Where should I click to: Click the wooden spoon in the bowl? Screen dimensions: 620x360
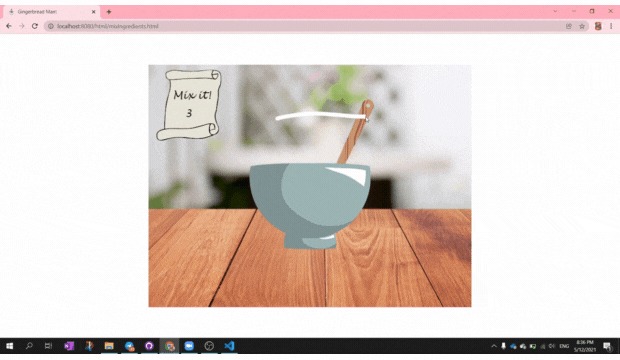coord(355,132)
